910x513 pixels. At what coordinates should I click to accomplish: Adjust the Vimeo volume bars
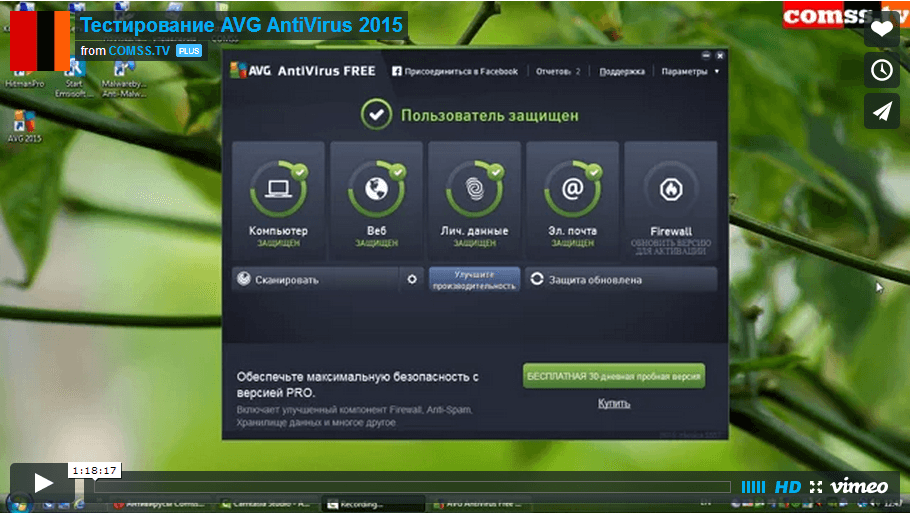coord(753,487)
